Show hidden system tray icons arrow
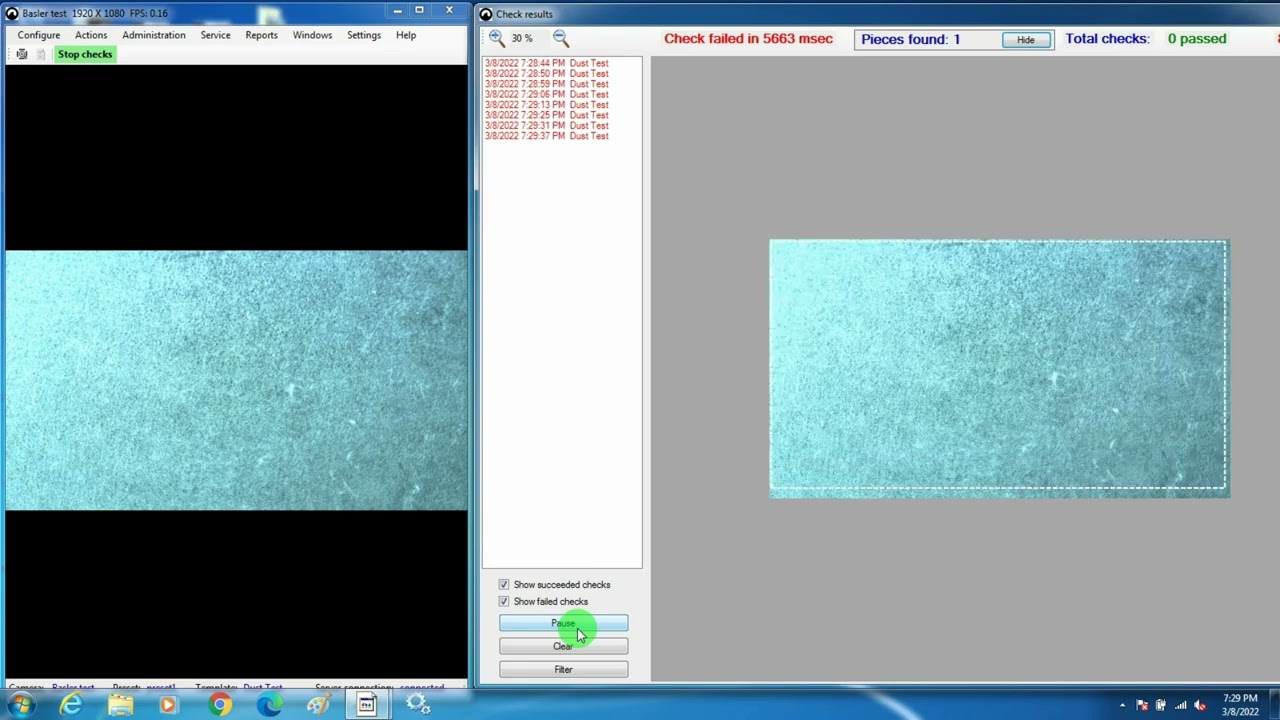This screenshot has height=720, width=1280. [x=1122, y=705]
